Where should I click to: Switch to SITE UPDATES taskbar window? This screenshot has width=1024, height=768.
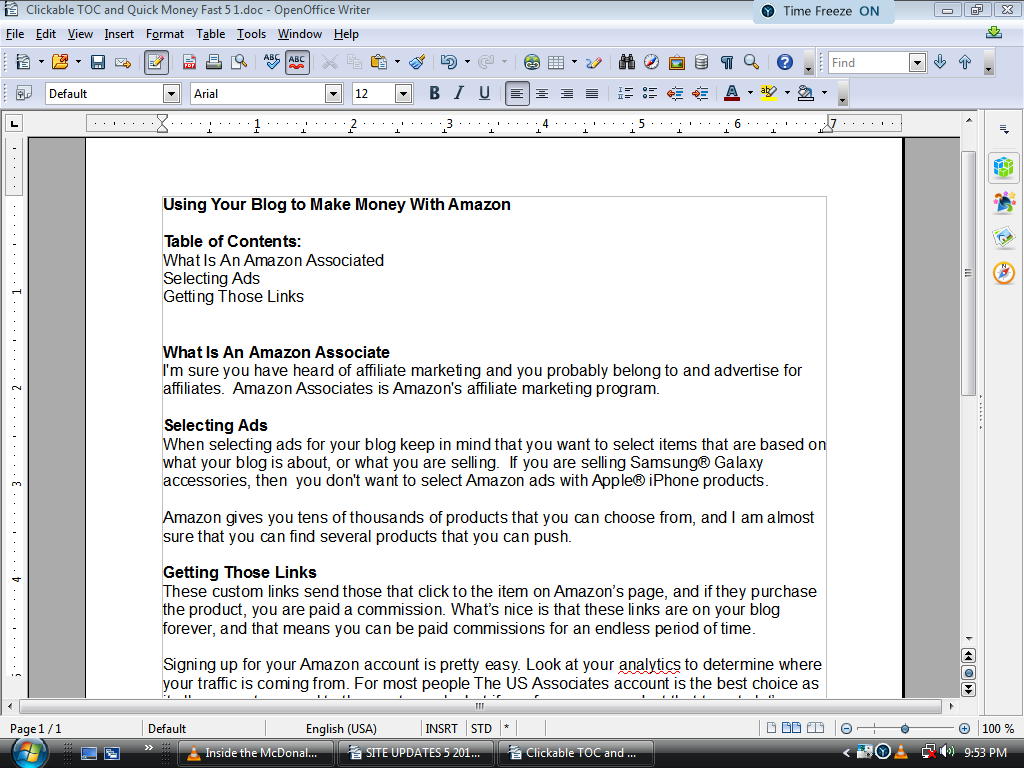(415, 753)
